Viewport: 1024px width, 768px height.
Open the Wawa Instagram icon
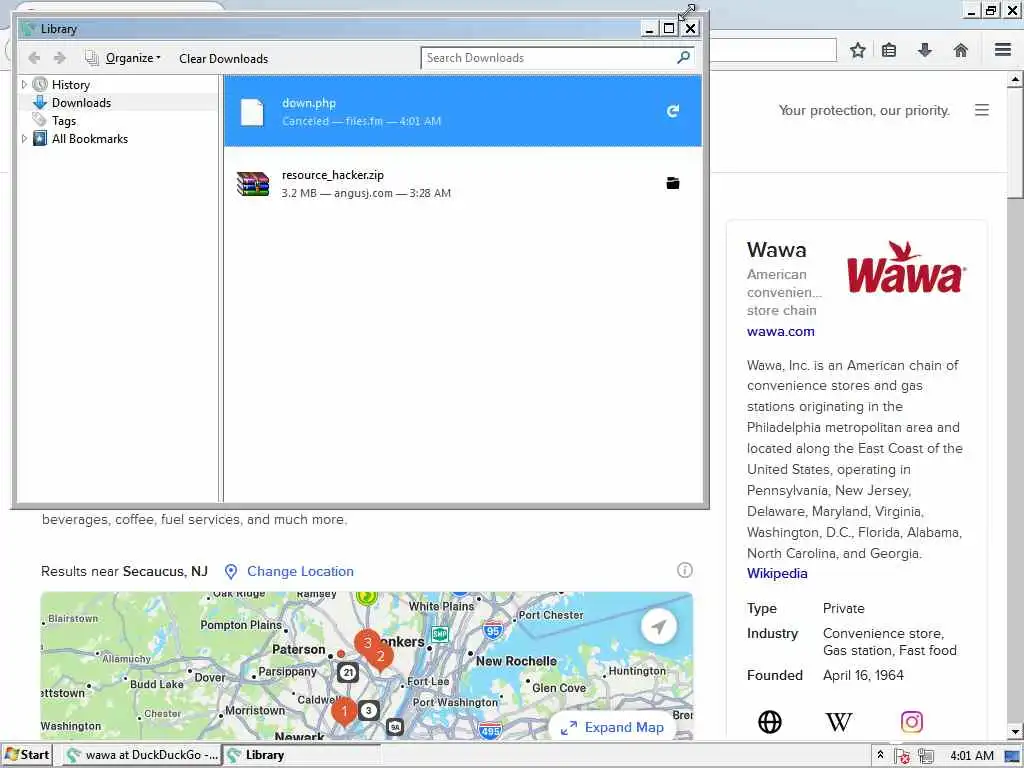coord(912,722)
